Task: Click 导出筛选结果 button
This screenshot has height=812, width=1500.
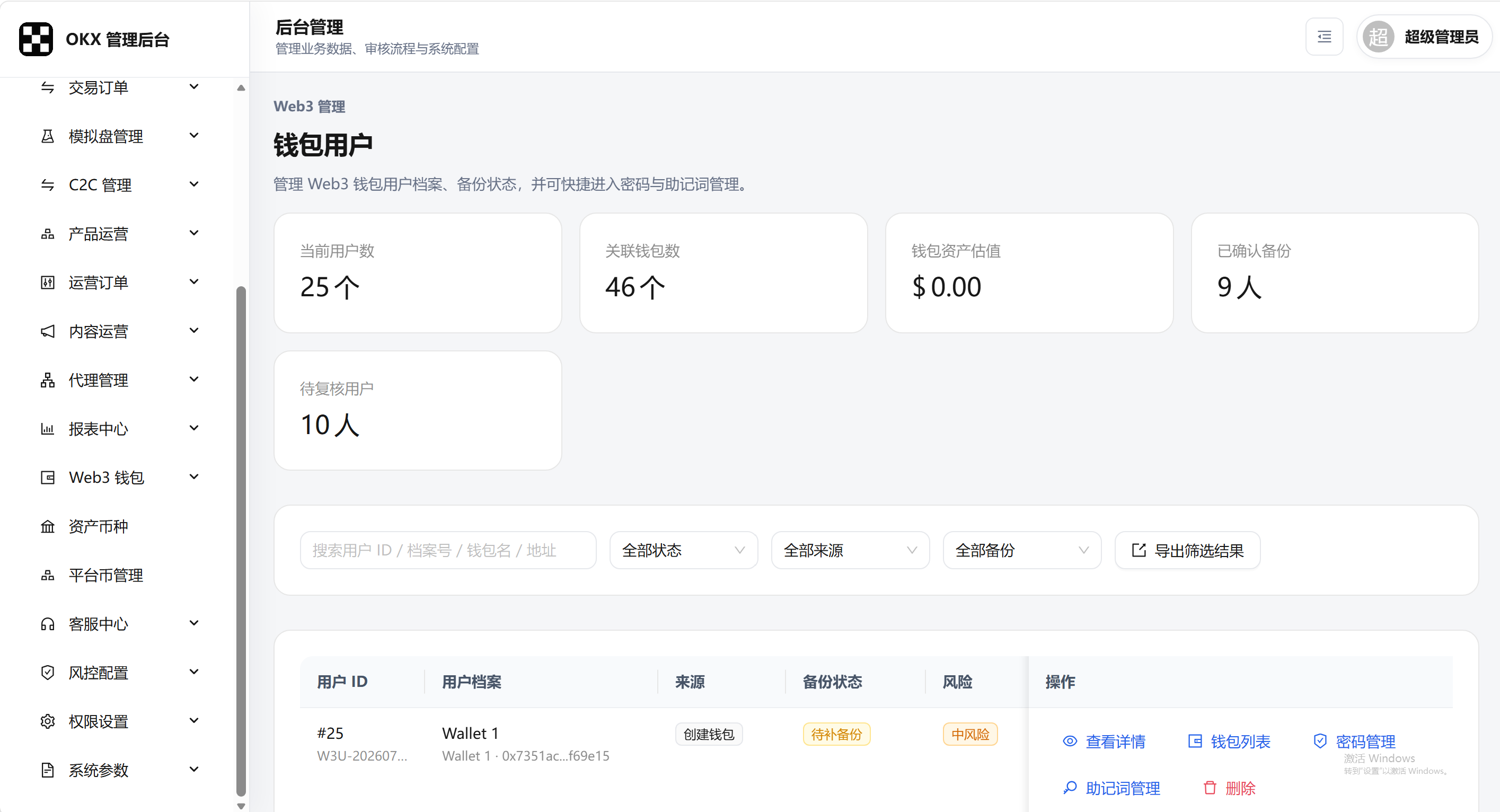Action: click(1187, 550)
